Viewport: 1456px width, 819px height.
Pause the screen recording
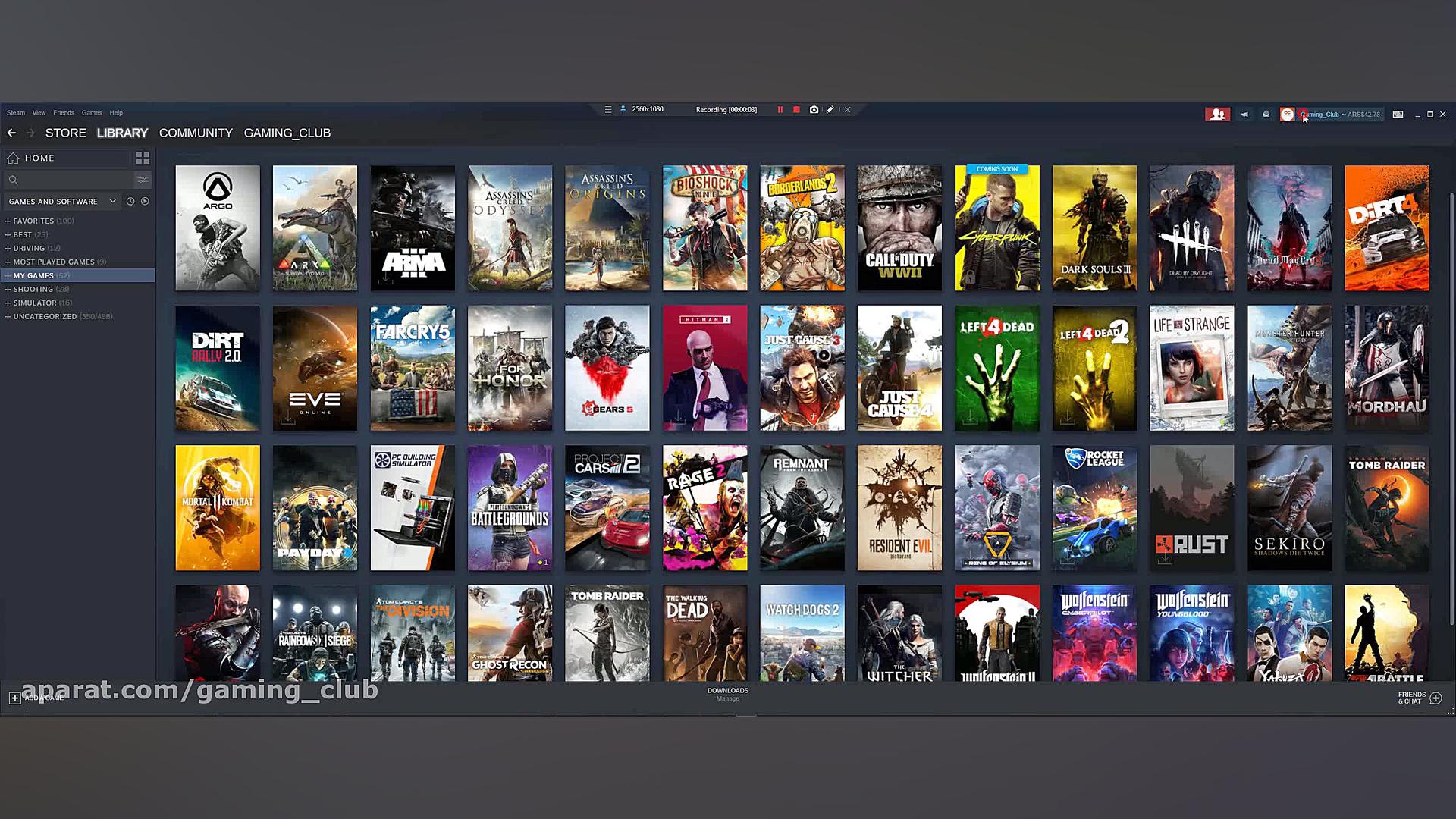pos(780,110)
